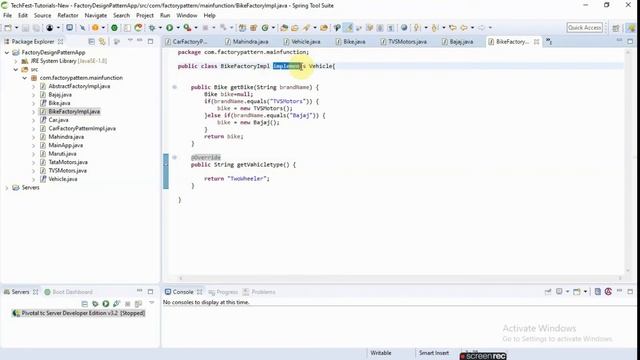The height and width of the screenshot is (360, 640).
Task: Expand the Servers project node in explorer
Action: 7,188
